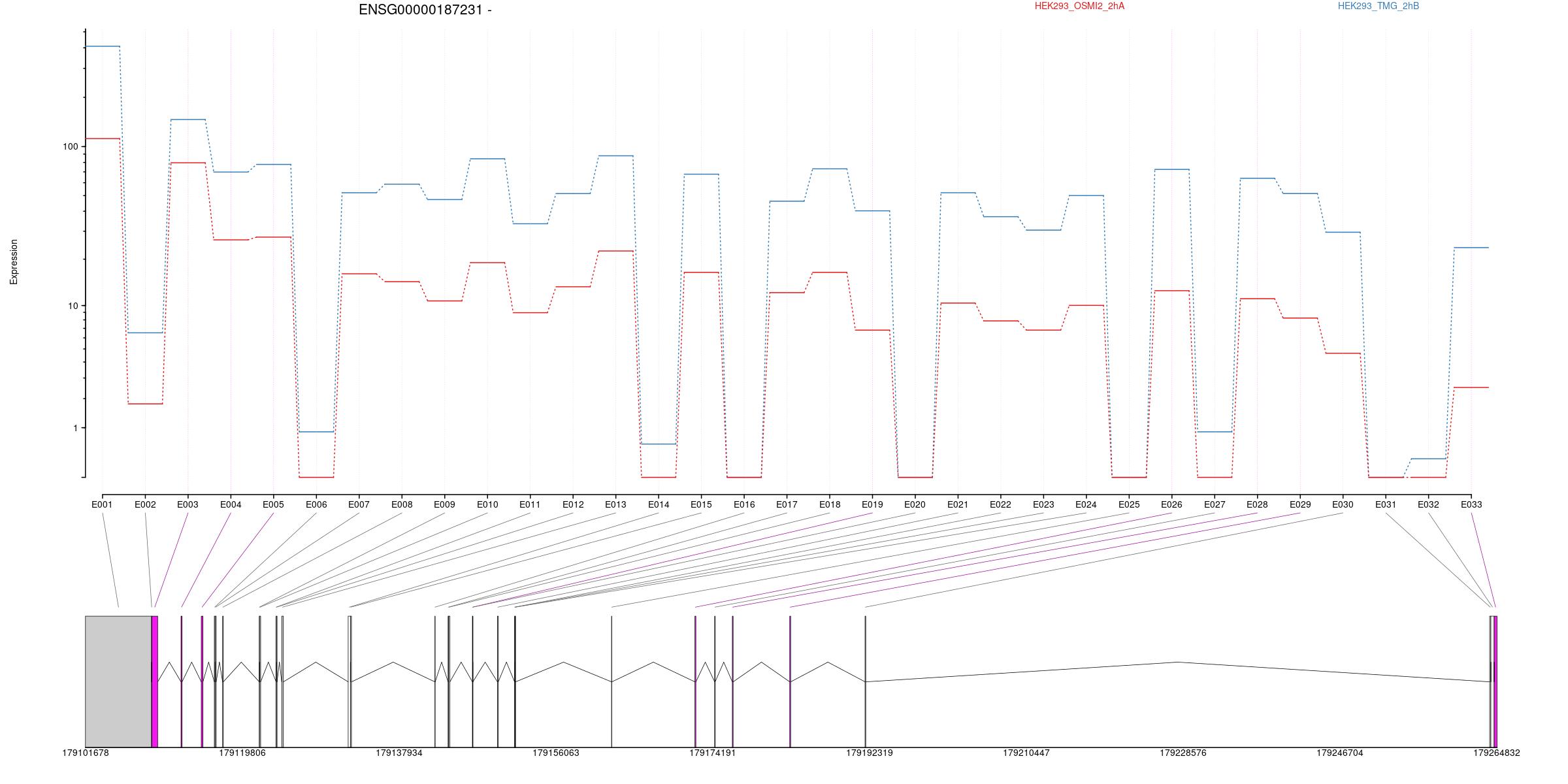The image size is (1568, 784).
Task: Select exon label E011
Action: [x=530, y=504]
